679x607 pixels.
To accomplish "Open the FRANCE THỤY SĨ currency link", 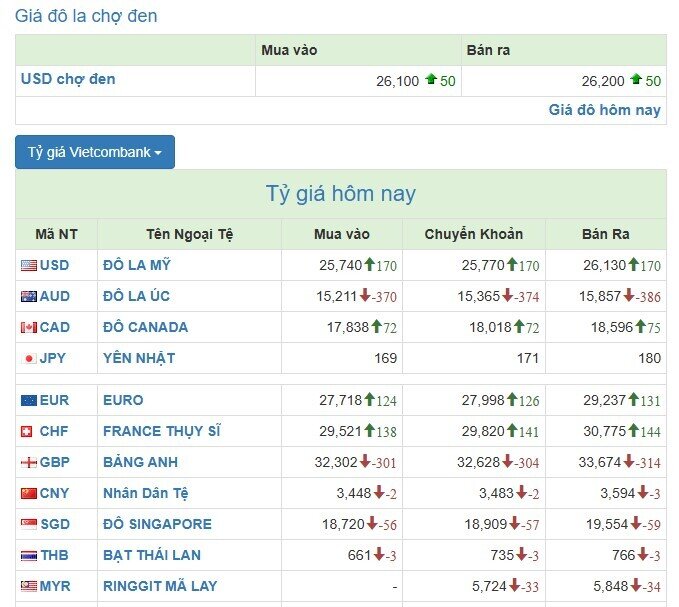I will pos(162,431).
